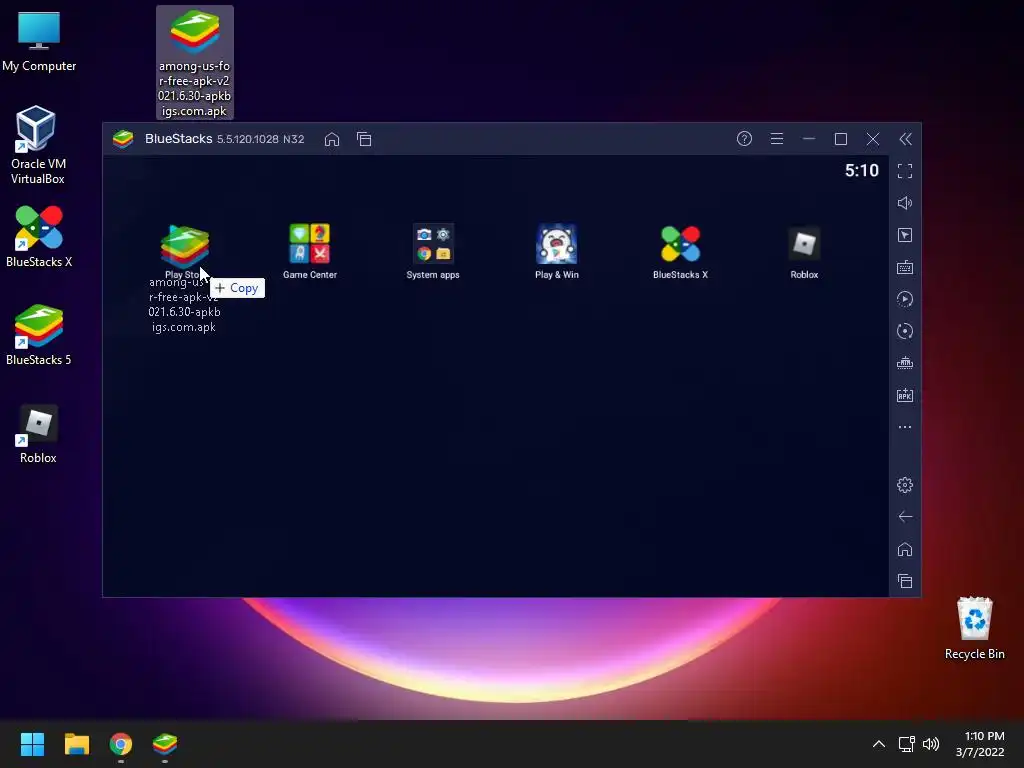Select BlueStacks 5 desktop shortcut

(39, 334)
